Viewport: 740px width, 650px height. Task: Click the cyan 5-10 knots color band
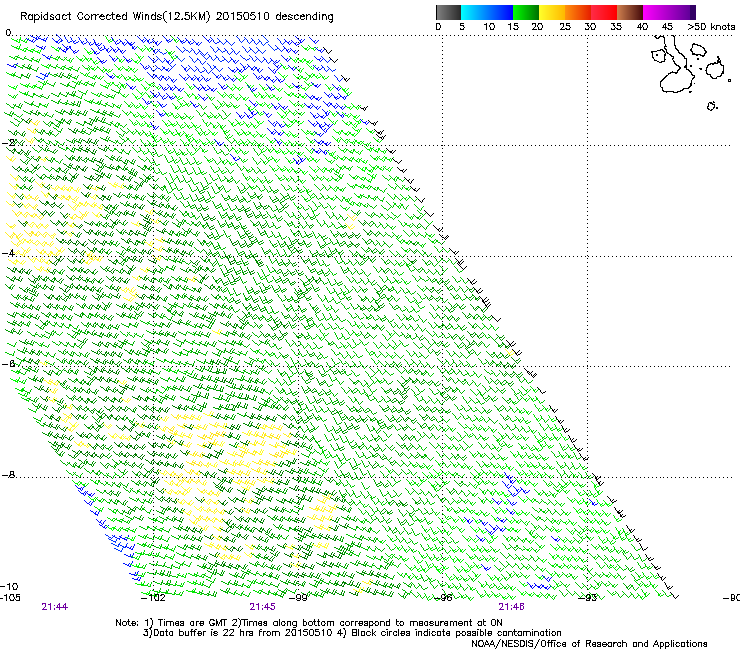474,12
